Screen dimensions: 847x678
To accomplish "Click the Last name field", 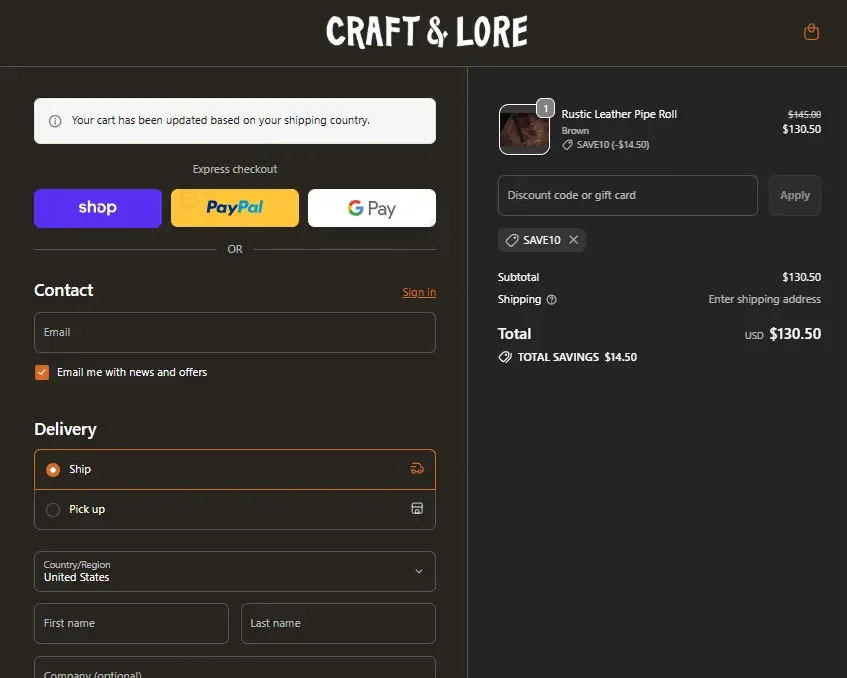I will tap(338, 623).
